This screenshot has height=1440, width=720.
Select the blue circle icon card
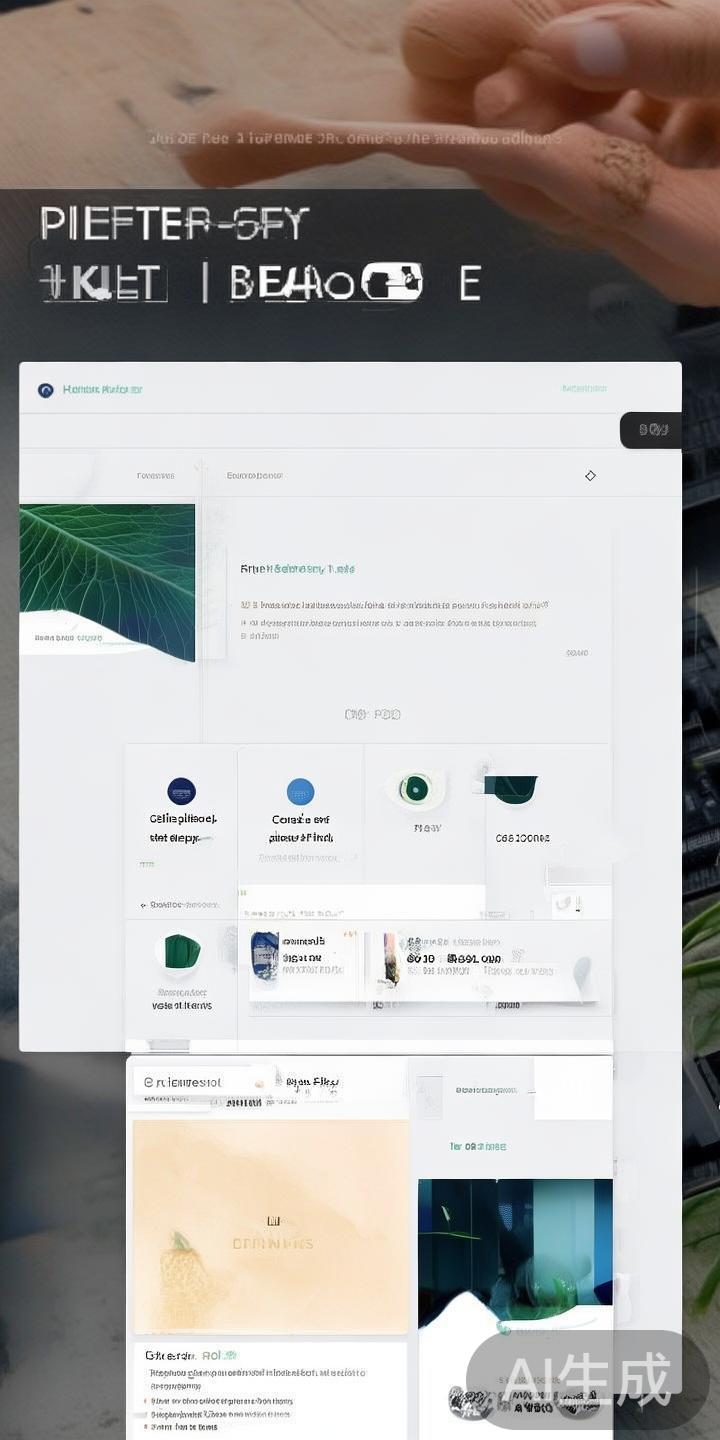tap(300, 792)
